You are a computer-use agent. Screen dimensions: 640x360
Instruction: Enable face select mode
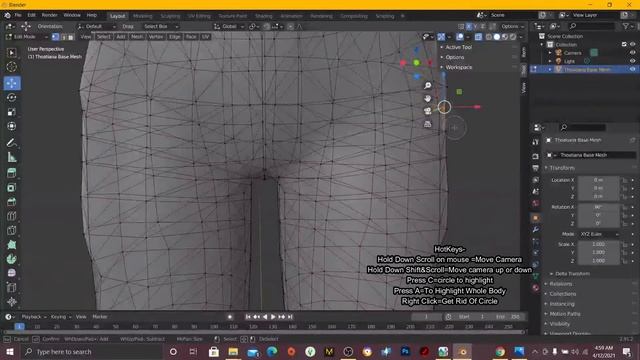coord(71,37)
